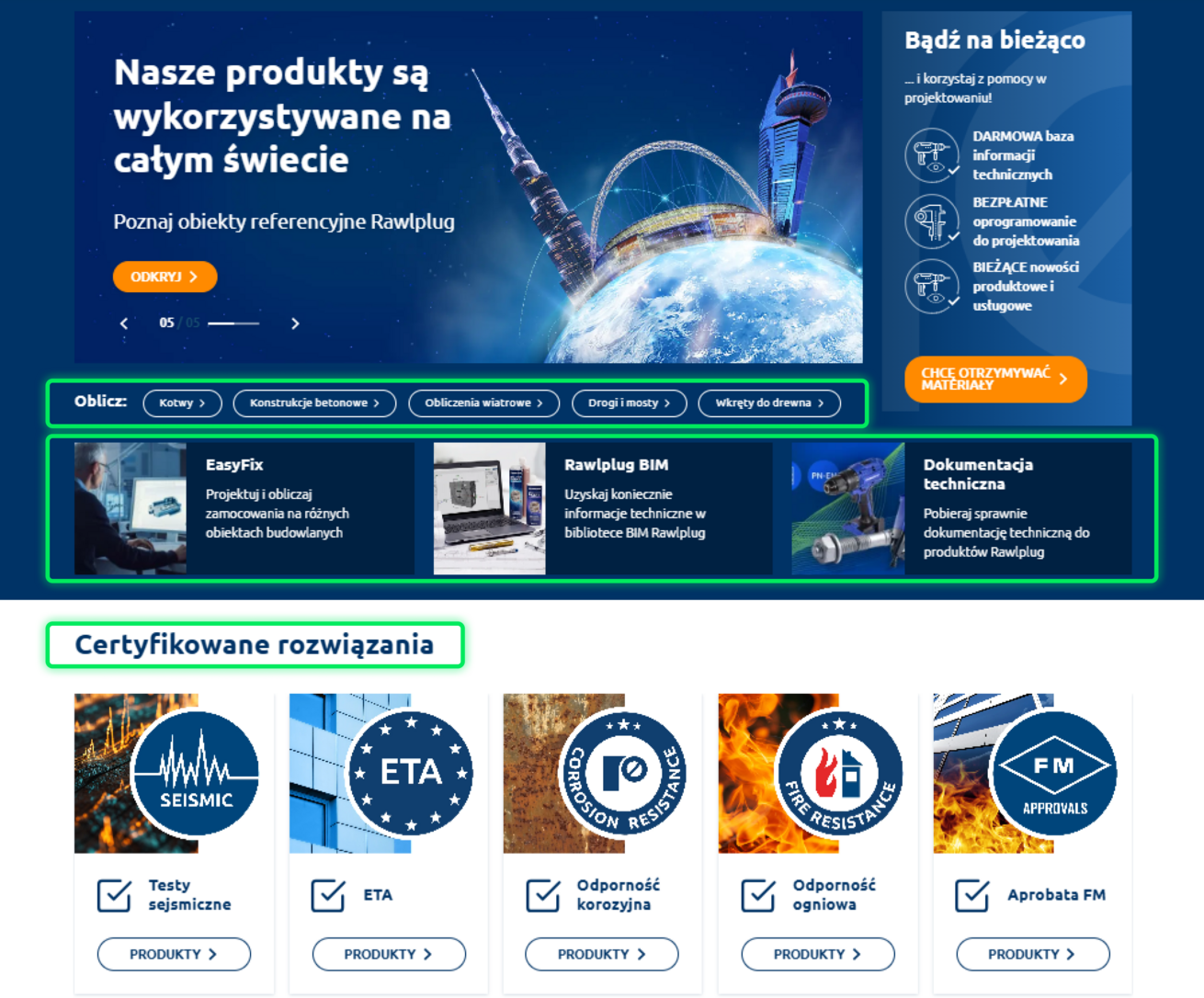This screenshot has height=998, width=1204.
Task: Select the Kotwy calculation pill
Action: (183, 403)
